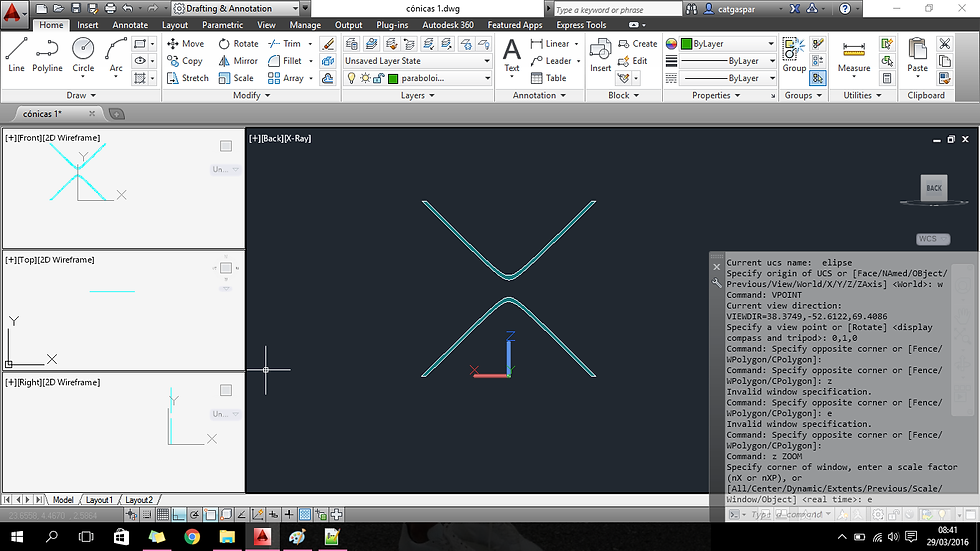Choose the Circle tool

click(x=83, y=55)
